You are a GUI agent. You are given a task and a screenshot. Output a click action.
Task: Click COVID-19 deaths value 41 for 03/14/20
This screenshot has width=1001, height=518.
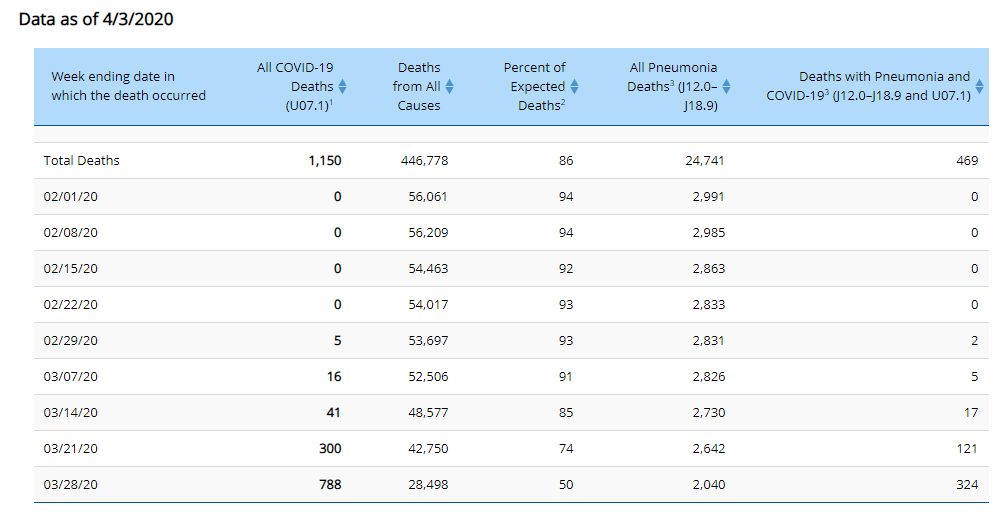point(333,413)
